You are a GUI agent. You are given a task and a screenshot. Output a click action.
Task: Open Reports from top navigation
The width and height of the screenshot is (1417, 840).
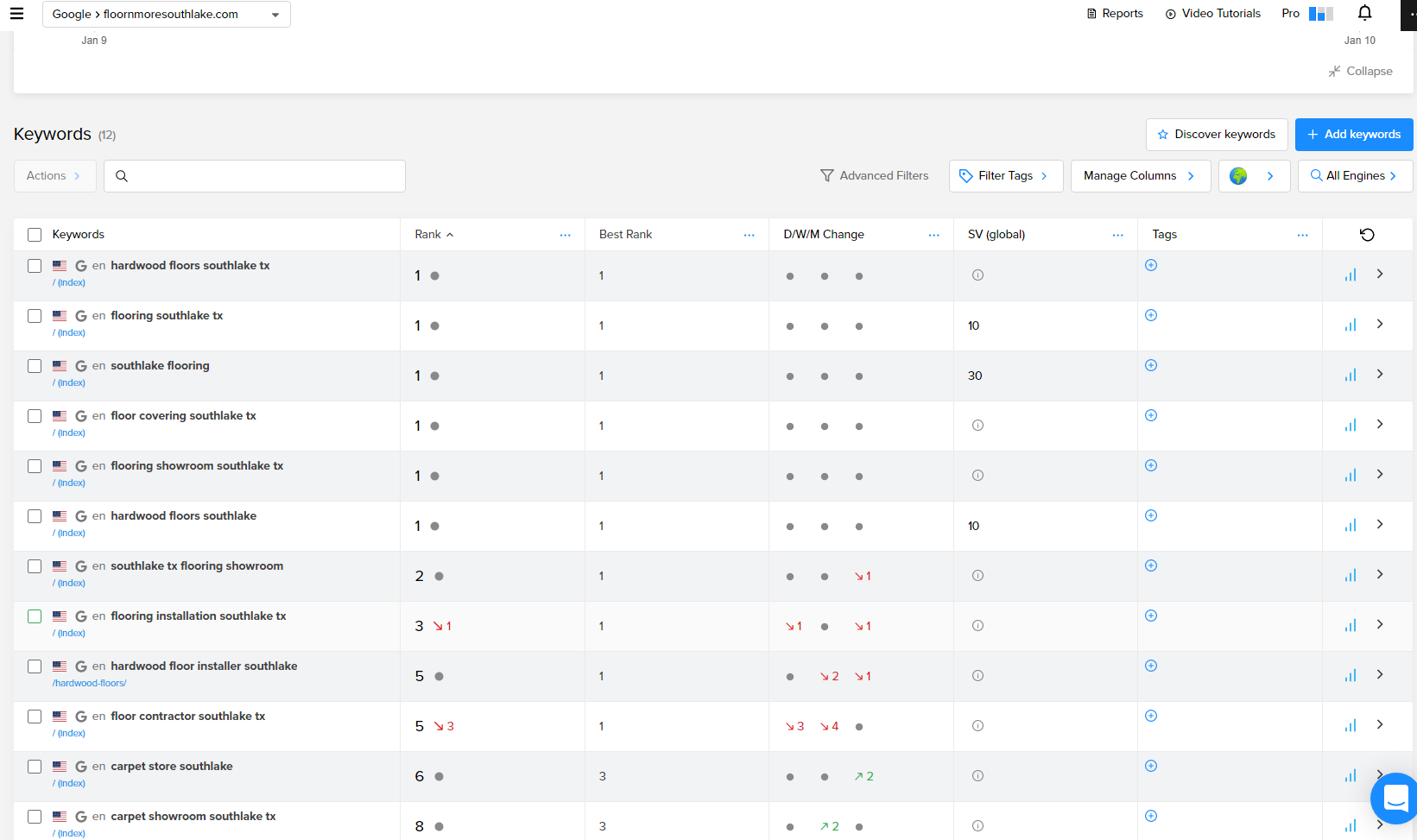point(1115,14)
